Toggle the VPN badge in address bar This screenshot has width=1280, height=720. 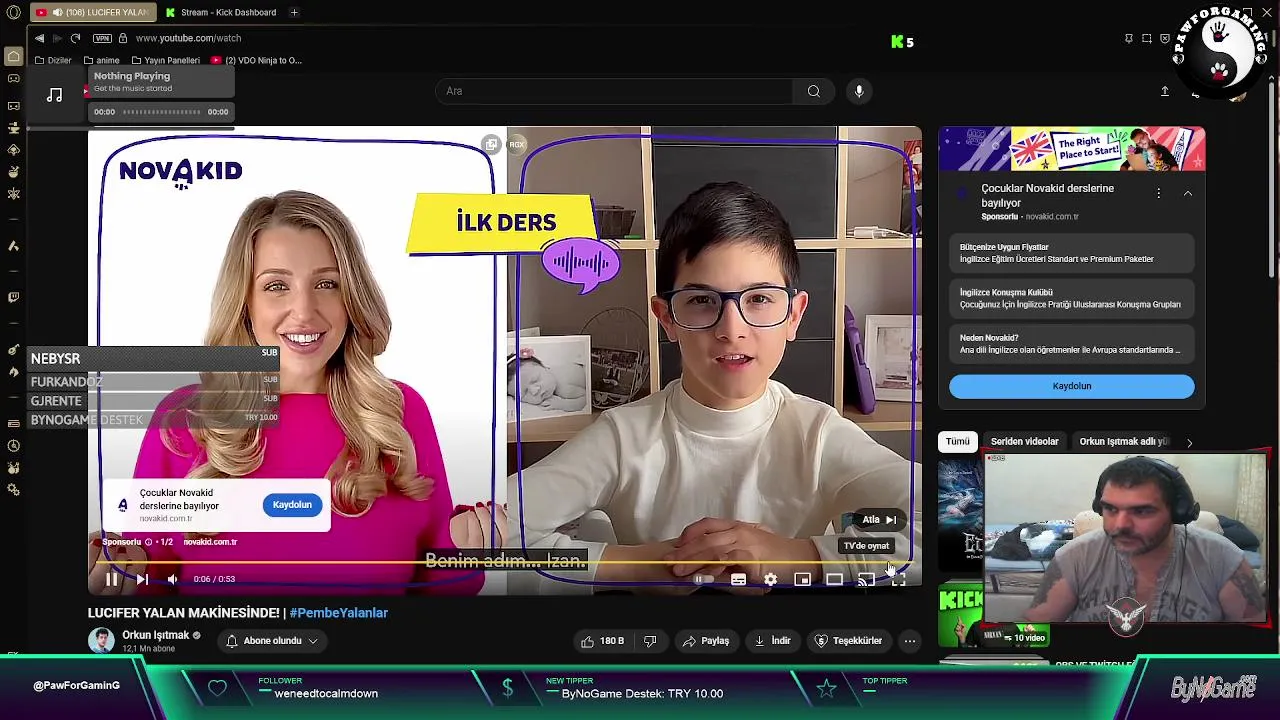coord(102,38)
